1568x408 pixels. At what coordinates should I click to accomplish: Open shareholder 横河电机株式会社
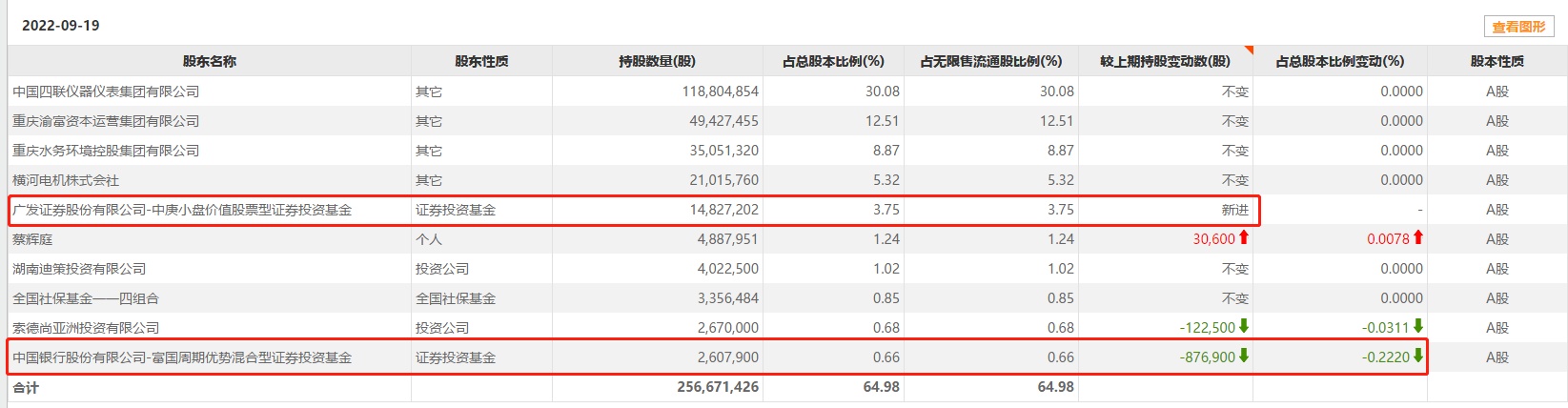66,180
